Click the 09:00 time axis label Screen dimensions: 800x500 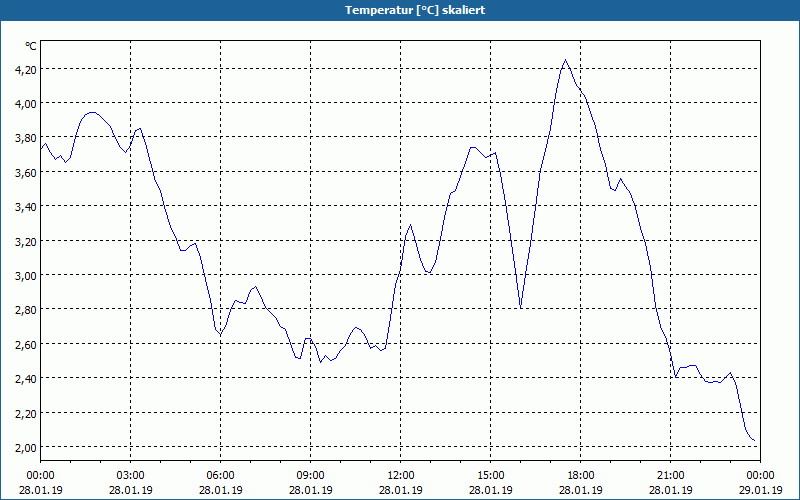[310, 476]
